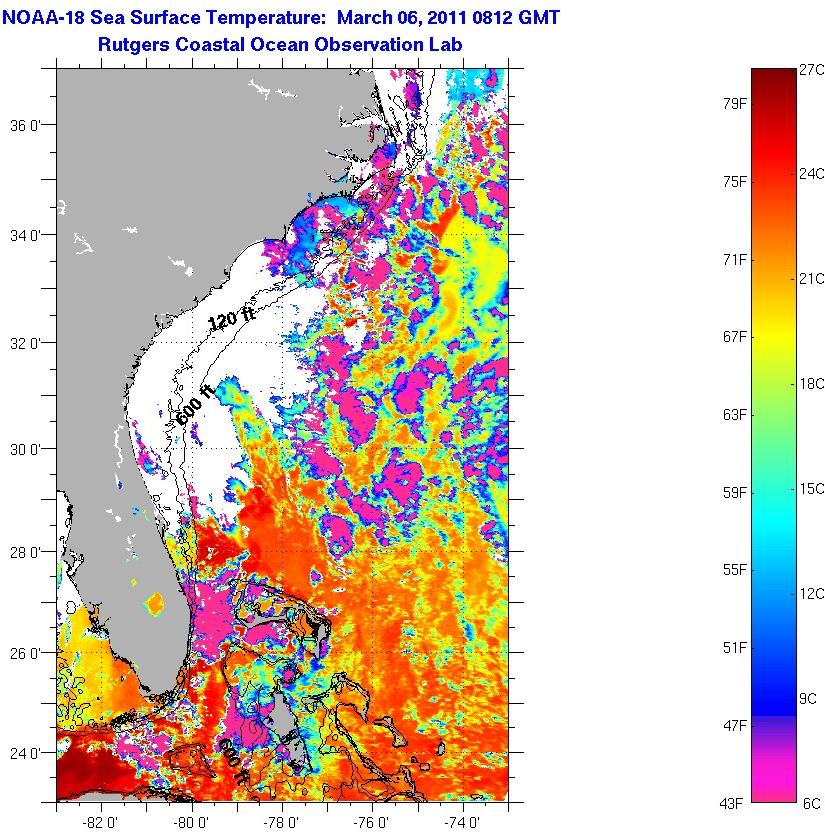Click the '18C' colorbar label
This screenshot has width=825, height=832.
(x=812, y=384)
